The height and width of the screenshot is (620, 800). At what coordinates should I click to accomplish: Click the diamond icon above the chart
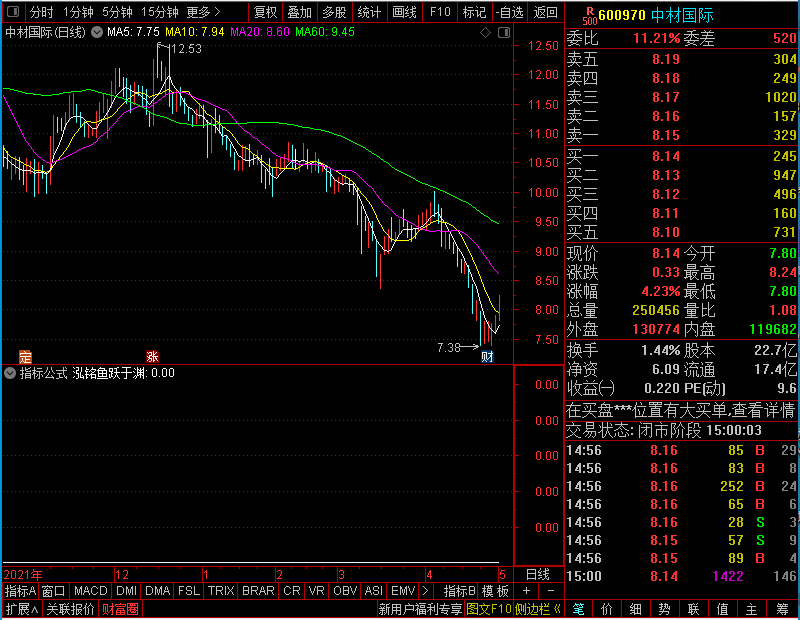point(486,33)
